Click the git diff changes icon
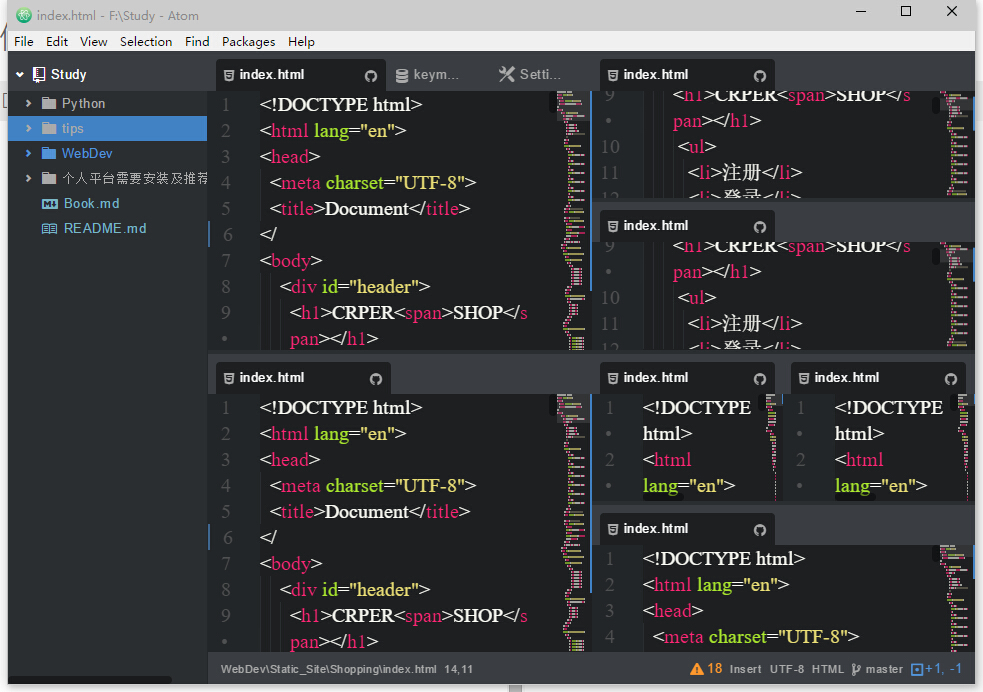 tap(917, 669)
